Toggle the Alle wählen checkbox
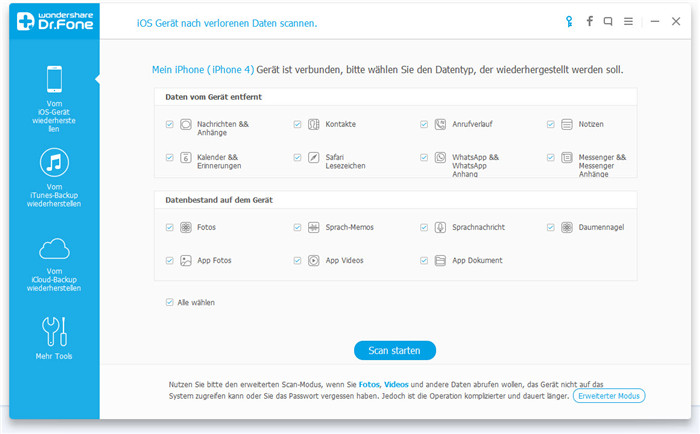This screenshot has height=434, width=700. 170,302
